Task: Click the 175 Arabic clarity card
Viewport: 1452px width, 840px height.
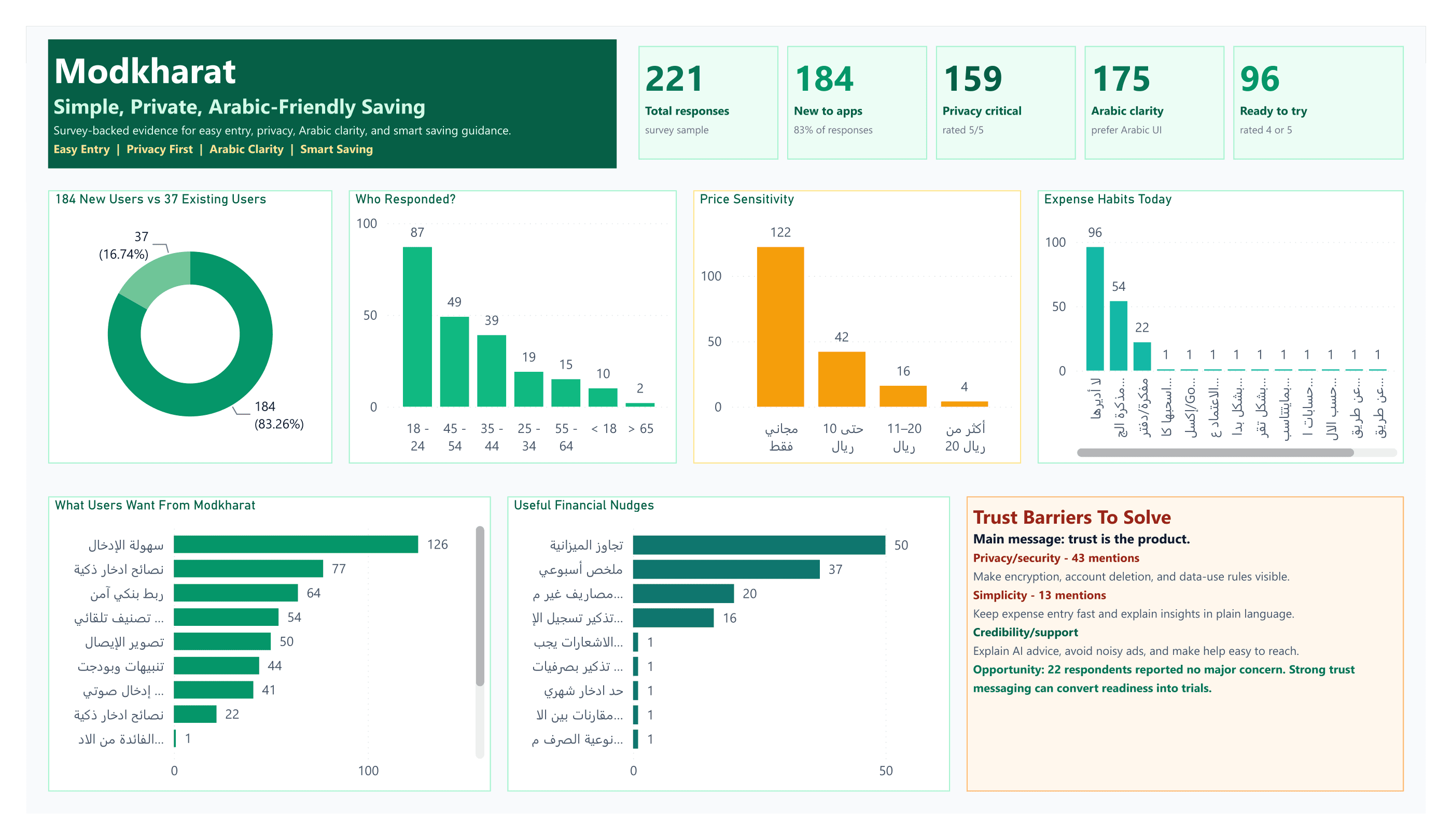Action: click(x=1154, y=103)
